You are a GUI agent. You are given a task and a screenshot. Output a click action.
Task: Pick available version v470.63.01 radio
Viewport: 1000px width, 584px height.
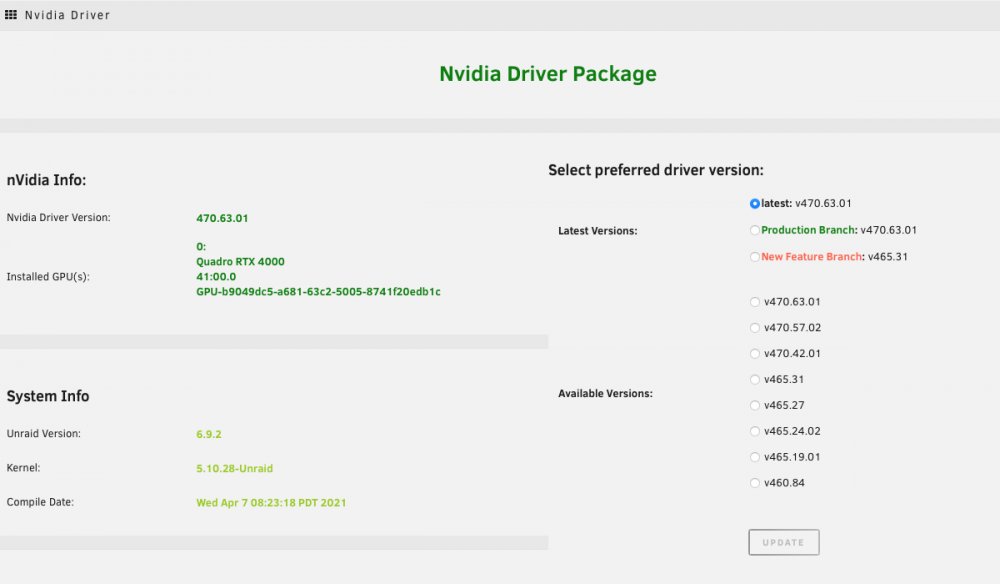pyautogui.click(x=754, y=302)
